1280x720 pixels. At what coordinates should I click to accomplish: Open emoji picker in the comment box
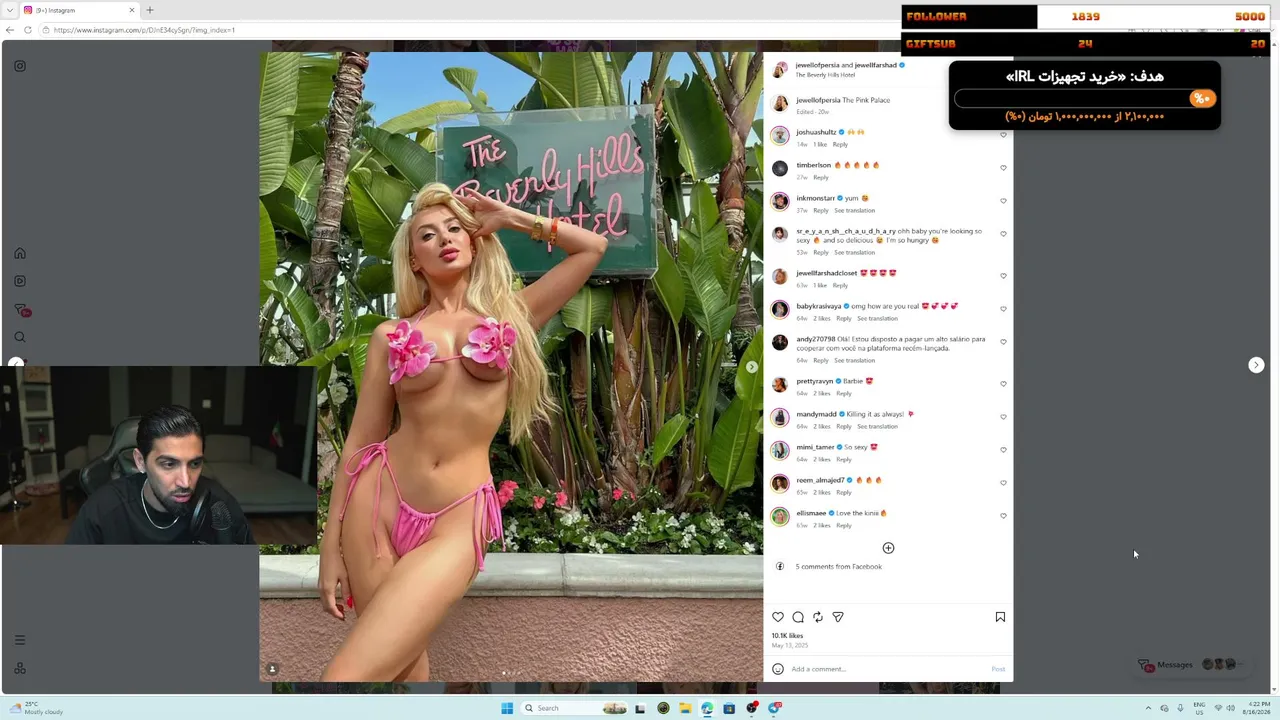pos(778,669)
